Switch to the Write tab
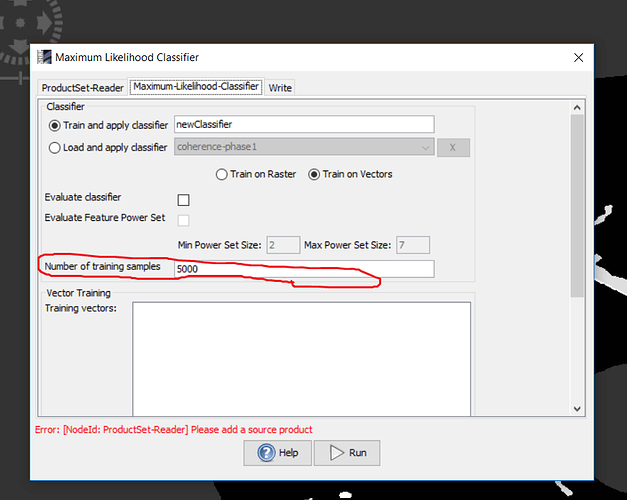This screenshot has width=627, height=500. [280, 88]
